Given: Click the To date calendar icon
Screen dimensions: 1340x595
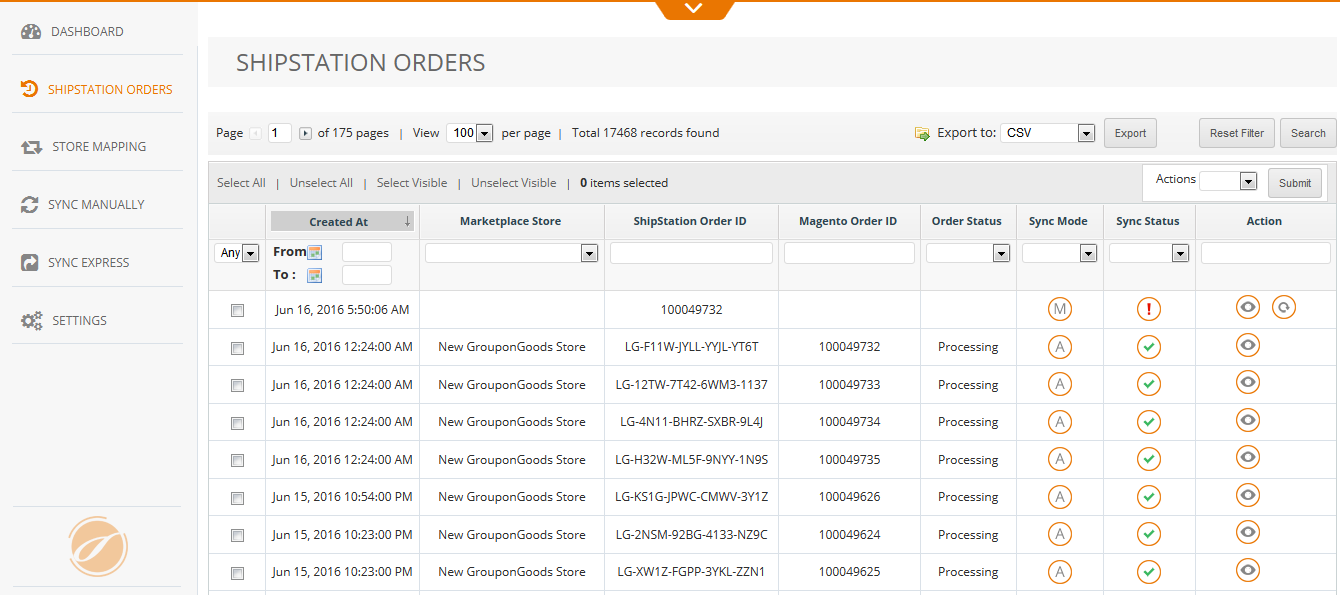Looking at the screenshot, I should [315, 275].
